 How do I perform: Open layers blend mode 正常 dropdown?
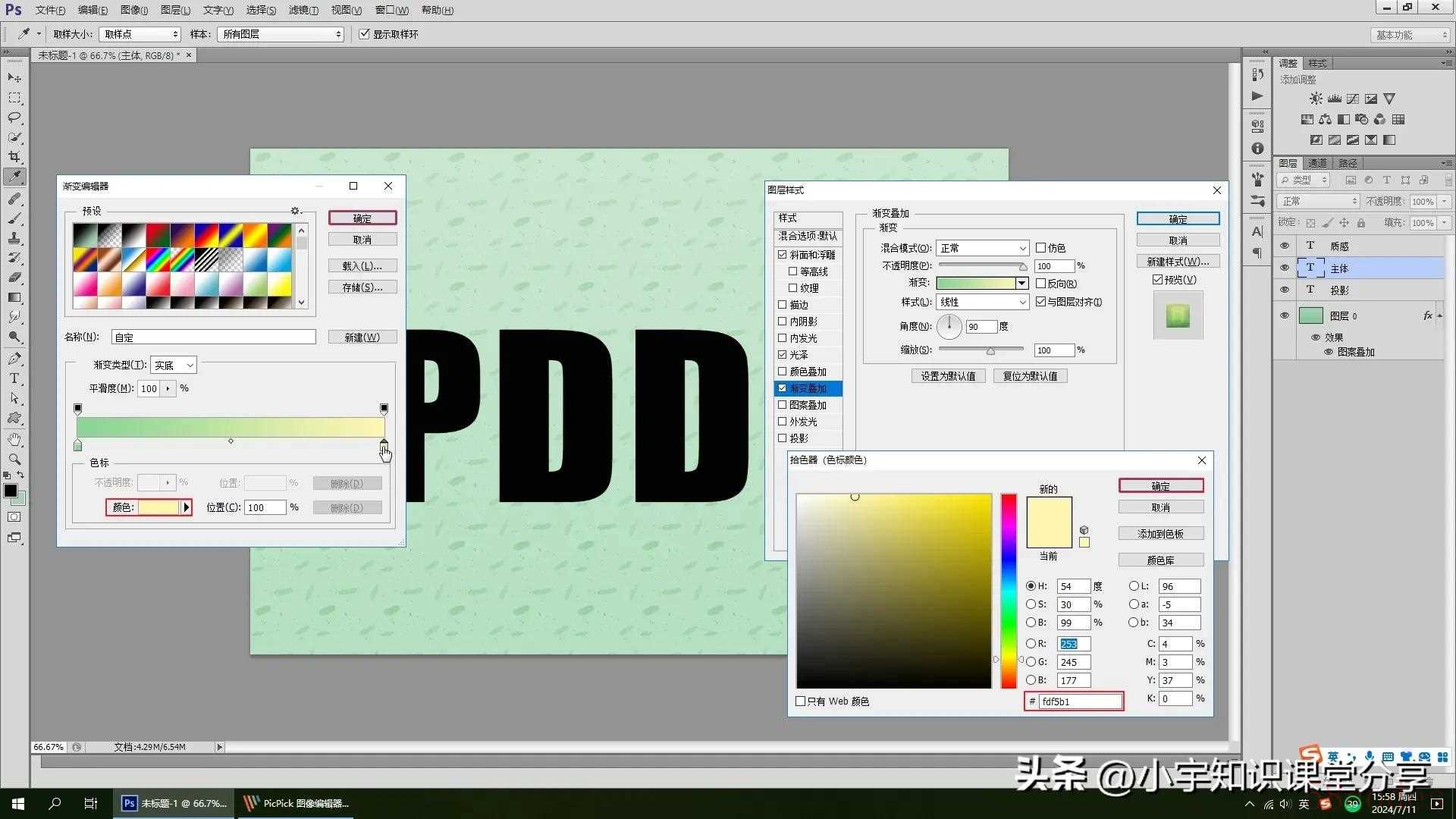pyautogui.click(x=1318, y=201)
